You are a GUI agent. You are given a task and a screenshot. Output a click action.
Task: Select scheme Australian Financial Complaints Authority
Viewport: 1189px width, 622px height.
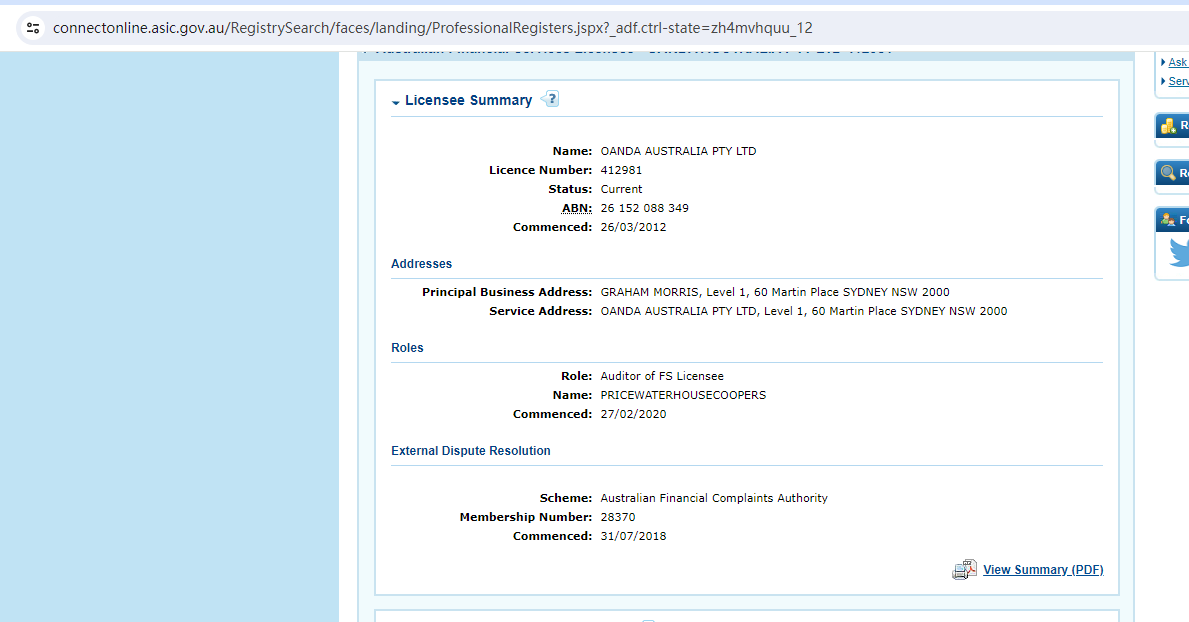[714, 498]
